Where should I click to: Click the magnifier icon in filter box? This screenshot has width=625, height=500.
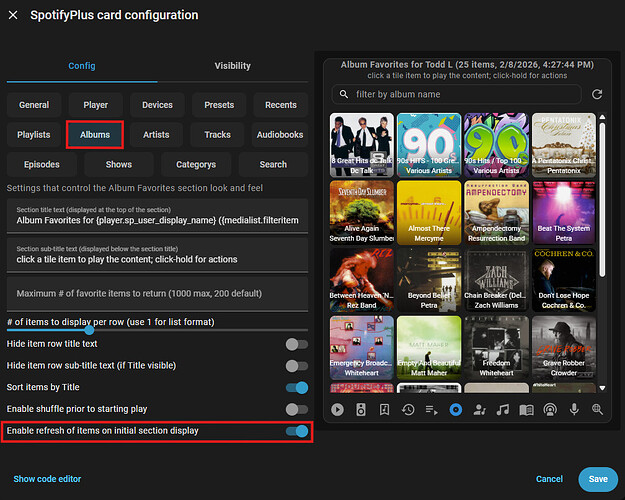pos(344,94)
